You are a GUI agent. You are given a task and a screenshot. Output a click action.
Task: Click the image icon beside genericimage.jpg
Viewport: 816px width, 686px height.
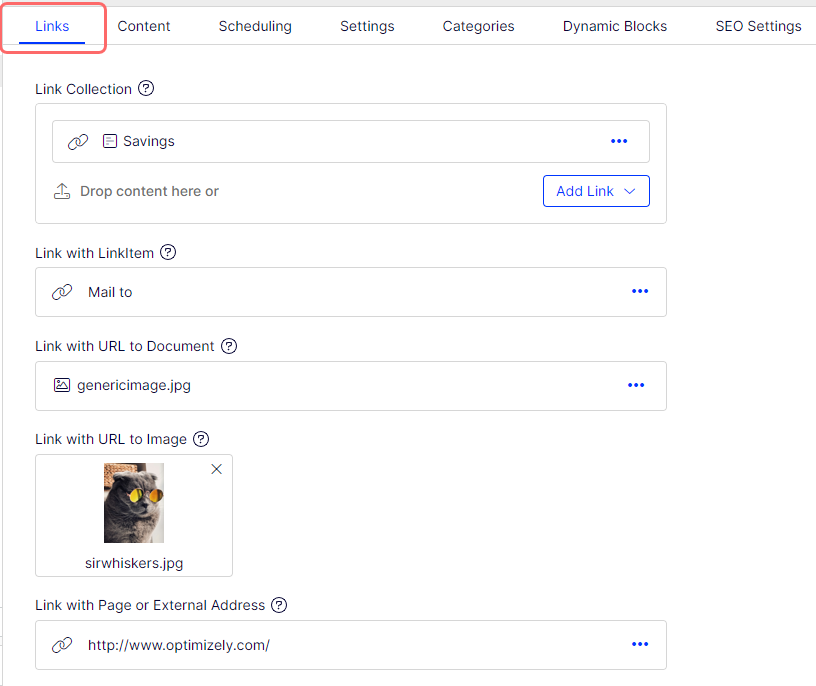[x=62, y=385]
